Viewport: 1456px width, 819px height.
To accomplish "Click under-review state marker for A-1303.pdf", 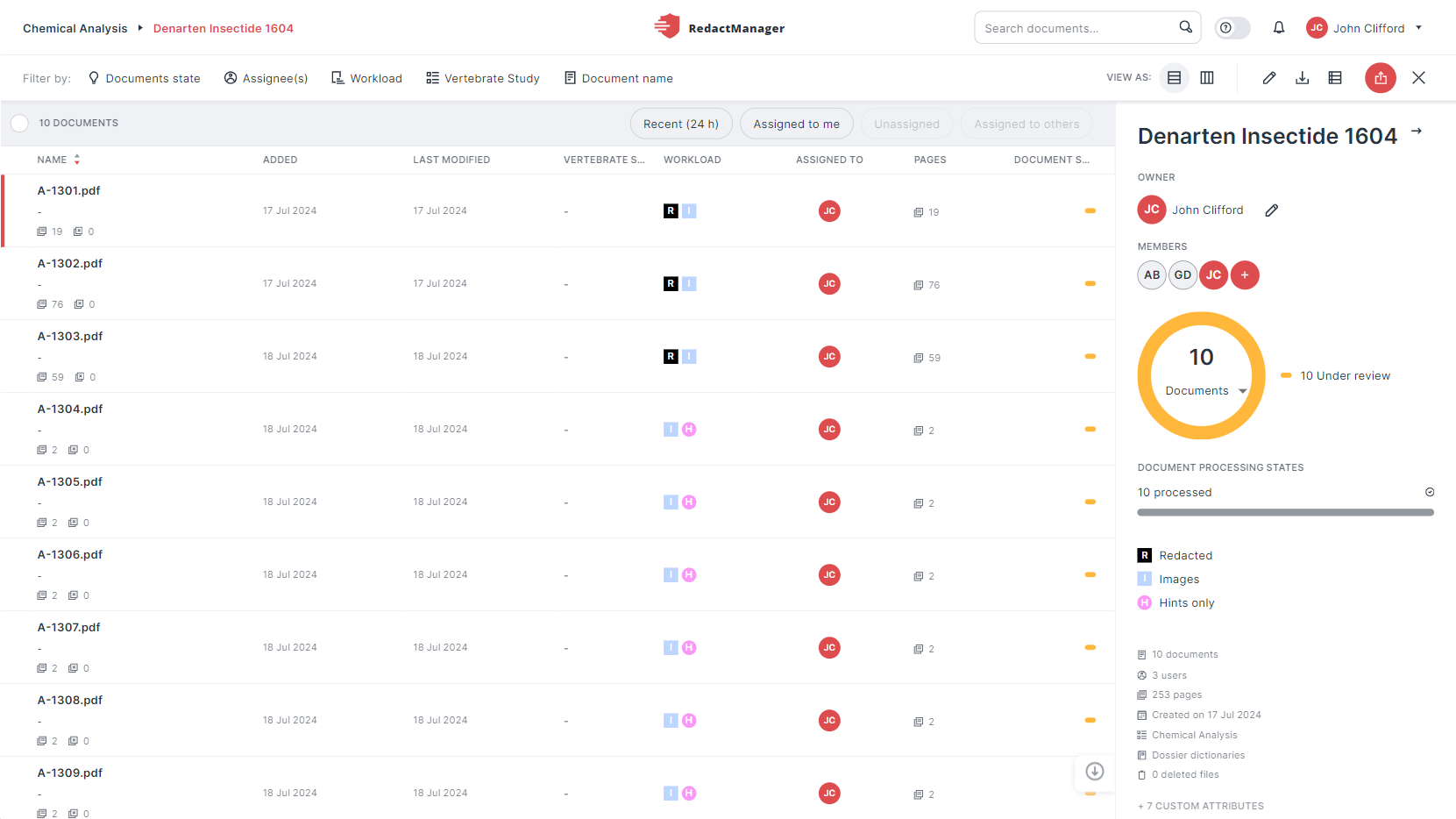I will 1090,356.
